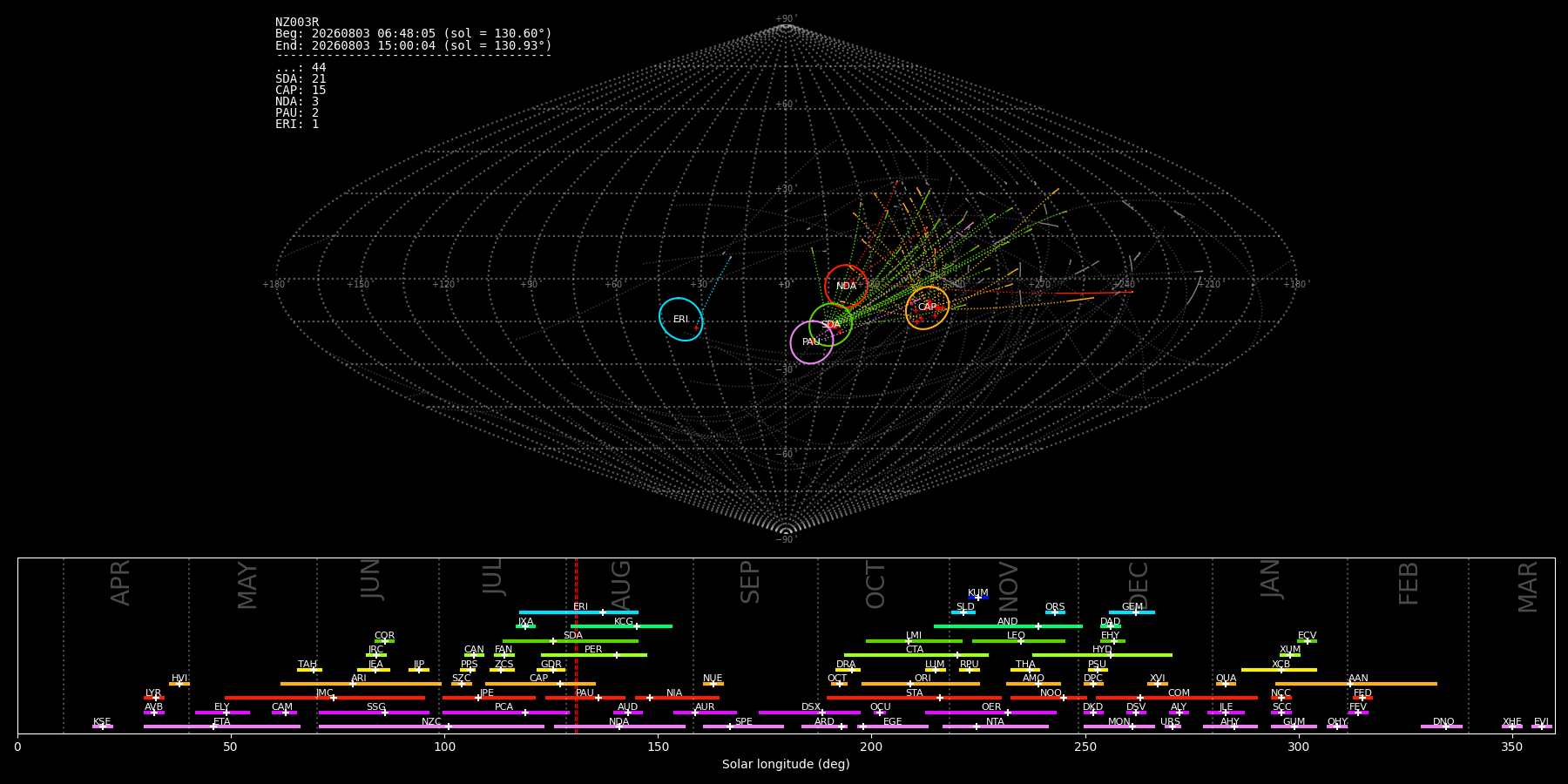
Task: Click the GEM shower activity bar
Action: point(1132,612)
